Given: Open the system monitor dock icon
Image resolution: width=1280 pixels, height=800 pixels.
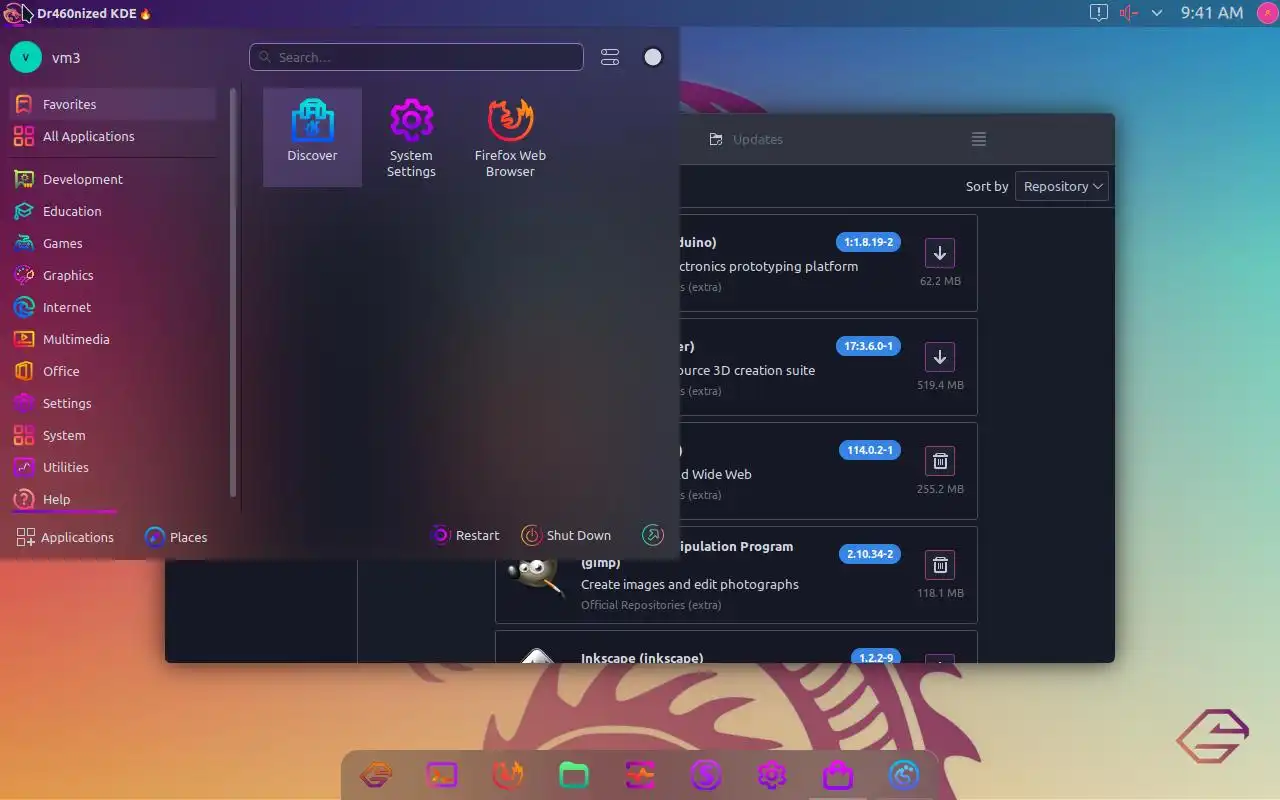Looking at the screenshot, I should click(x=640, y=775).
